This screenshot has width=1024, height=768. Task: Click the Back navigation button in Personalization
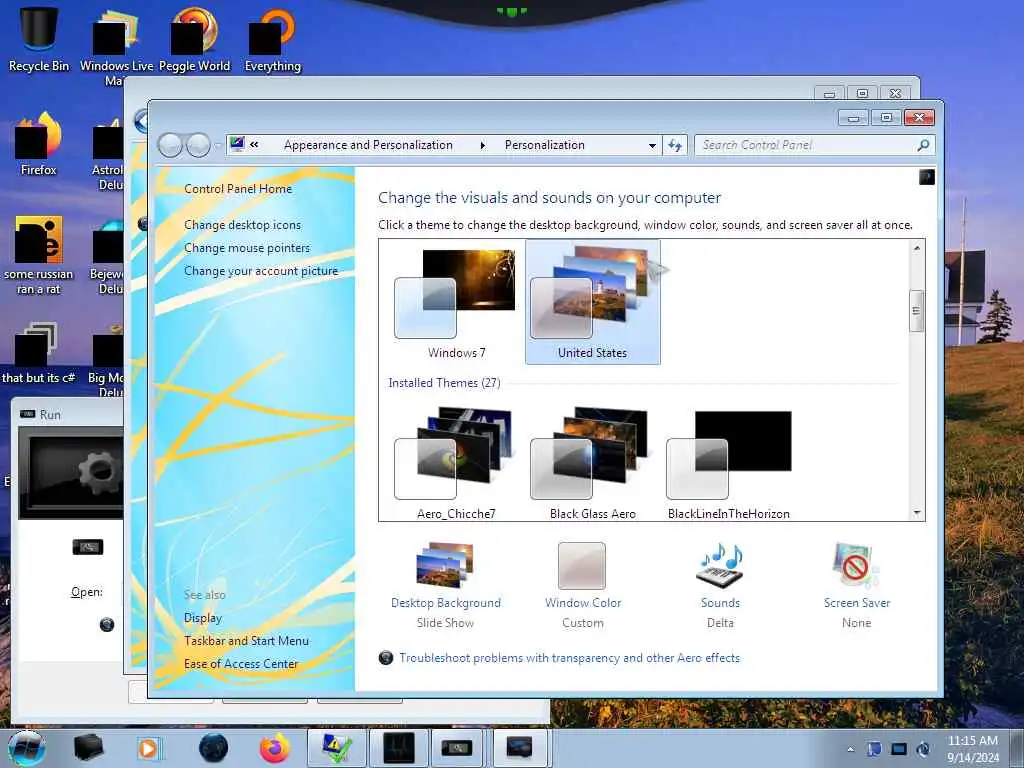[170, 145]
